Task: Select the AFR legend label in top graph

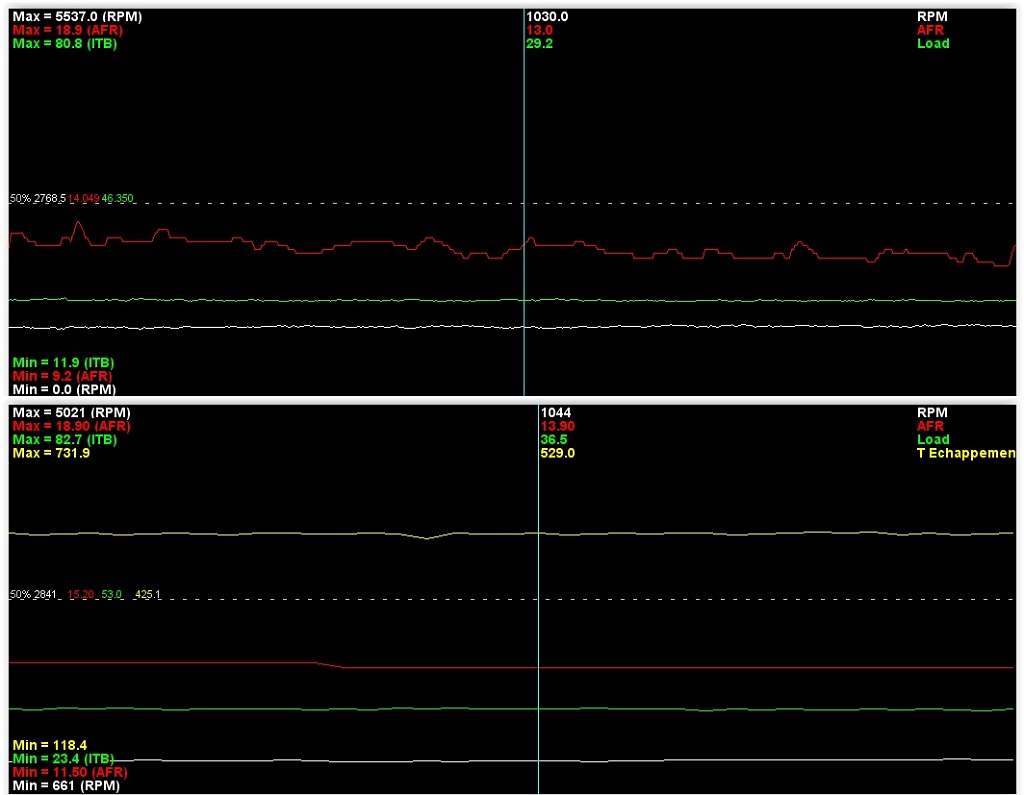Action: [x=930, y=31]
